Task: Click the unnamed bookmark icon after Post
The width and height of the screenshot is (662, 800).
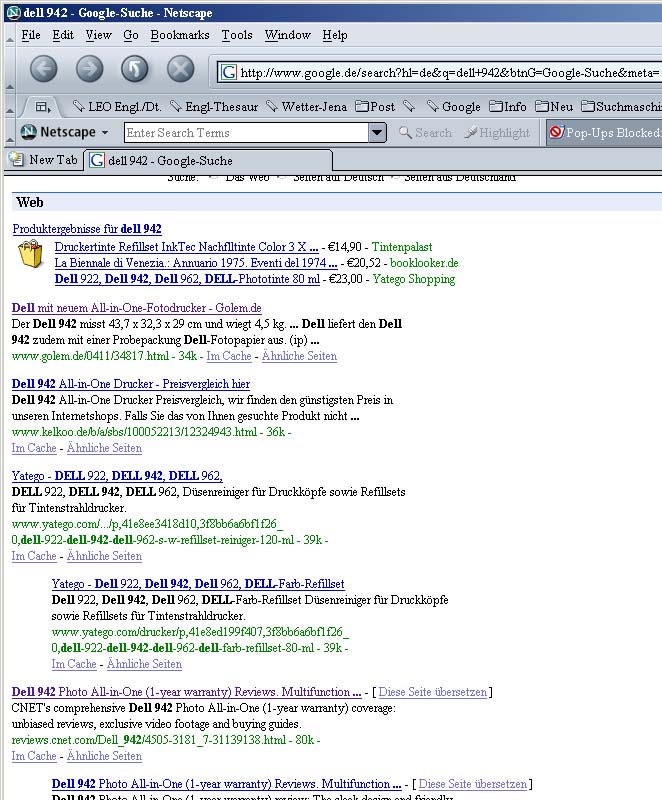Action: click(x=409, y=107)
